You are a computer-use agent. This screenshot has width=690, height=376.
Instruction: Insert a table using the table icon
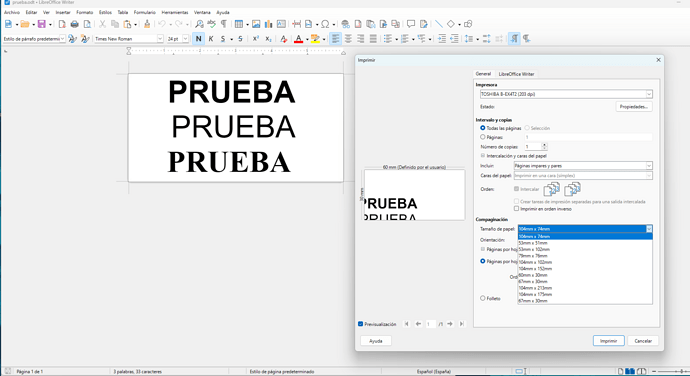239,24
